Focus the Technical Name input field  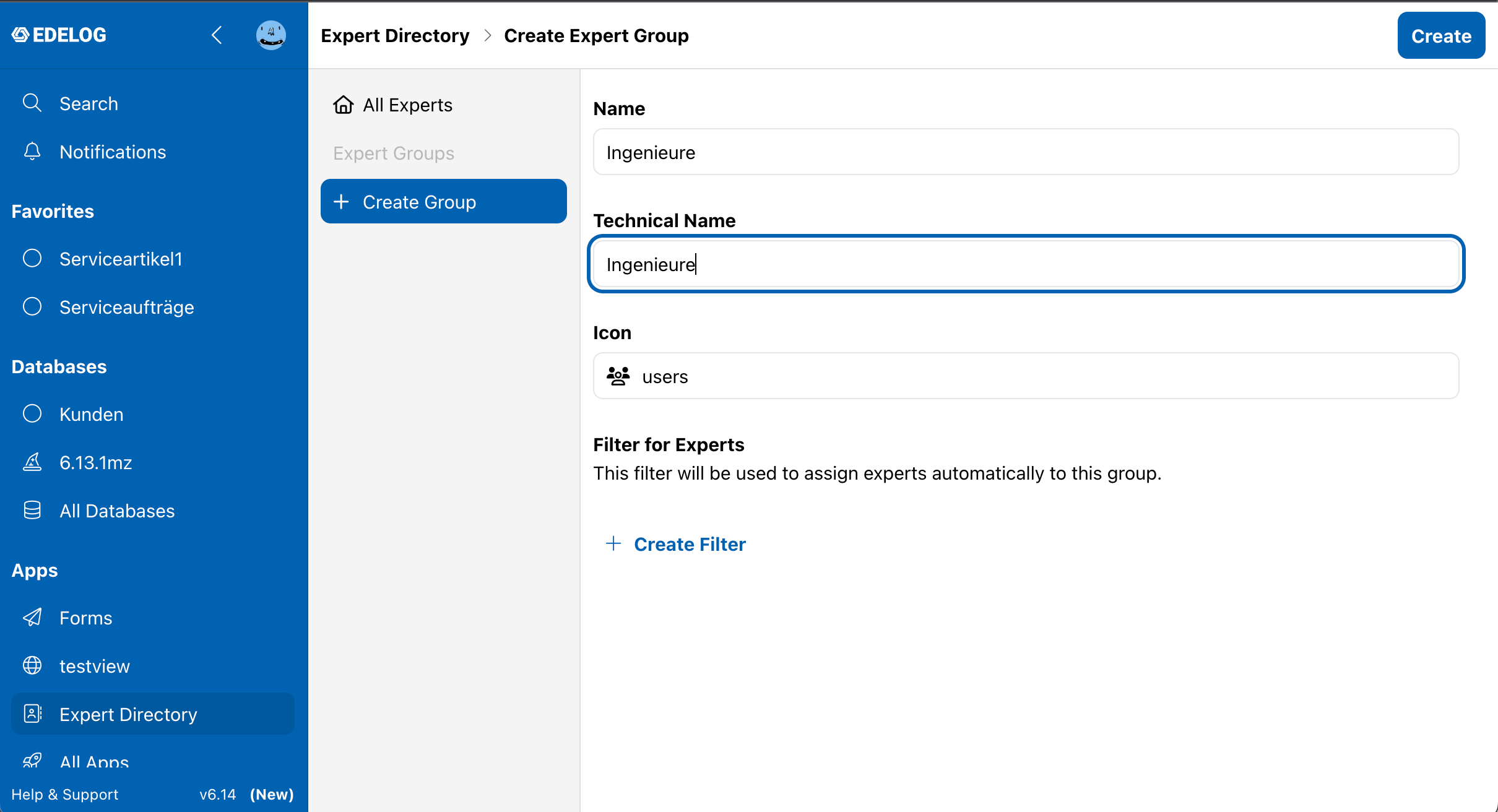click(x=1026, y=264)
